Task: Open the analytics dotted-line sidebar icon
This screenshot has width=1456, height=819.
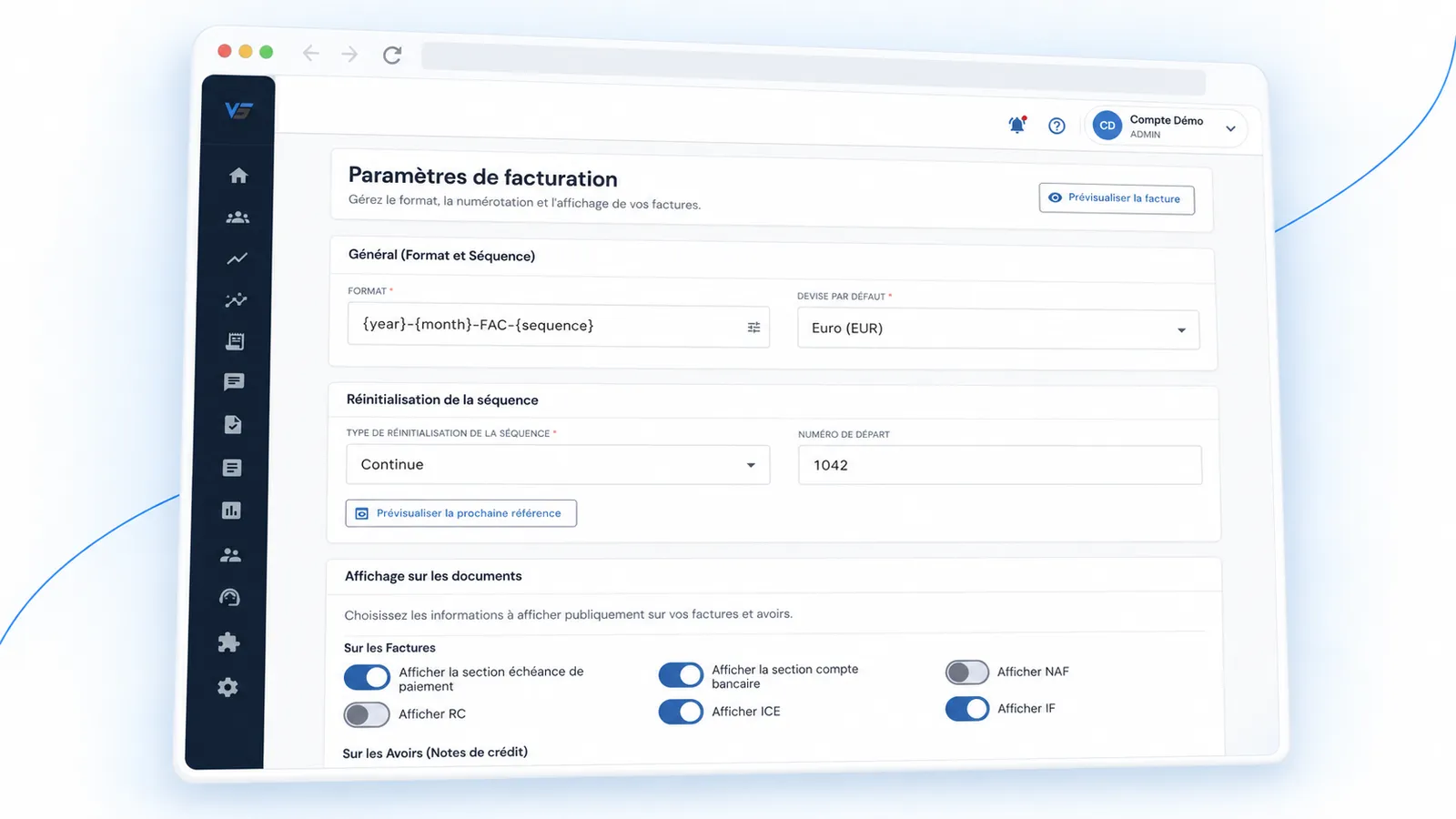Action: click(x=236, y=299)
